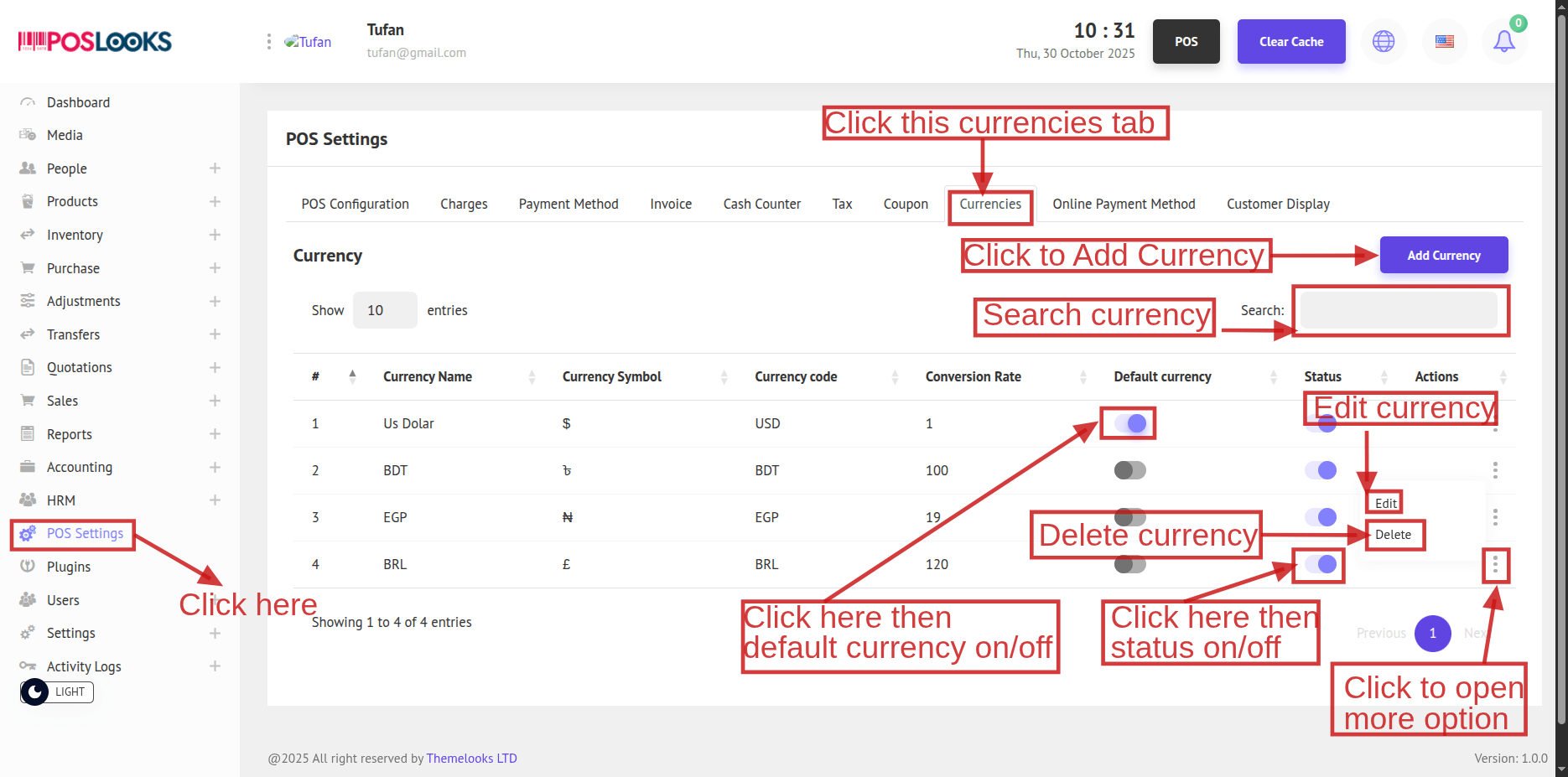Open the Show entries count dropdown

click(x=384, y=310)
